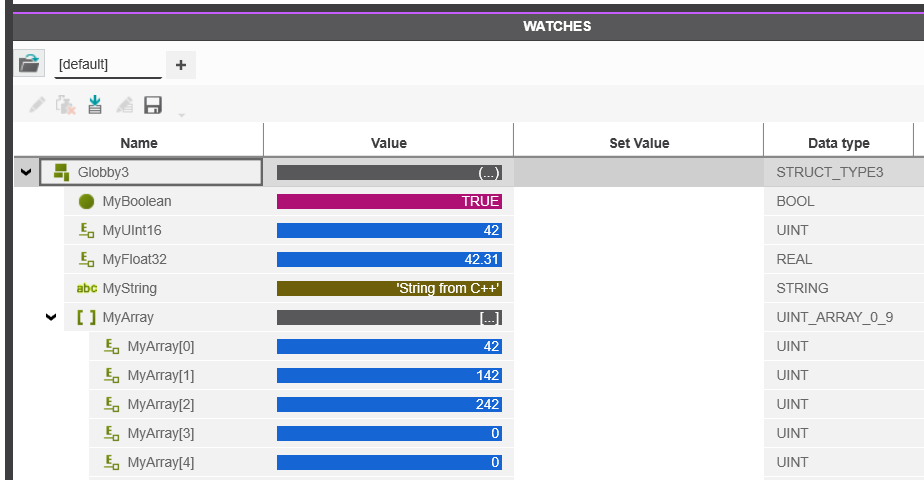The image size is (924, 480).
Task: Click the delete variable icon
Action: [x=65, y=105]
